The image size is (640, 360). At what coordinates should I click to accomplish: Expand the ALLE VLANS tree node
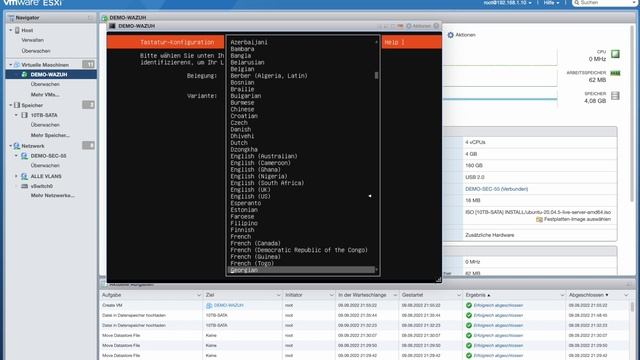(x=16, y=176)
